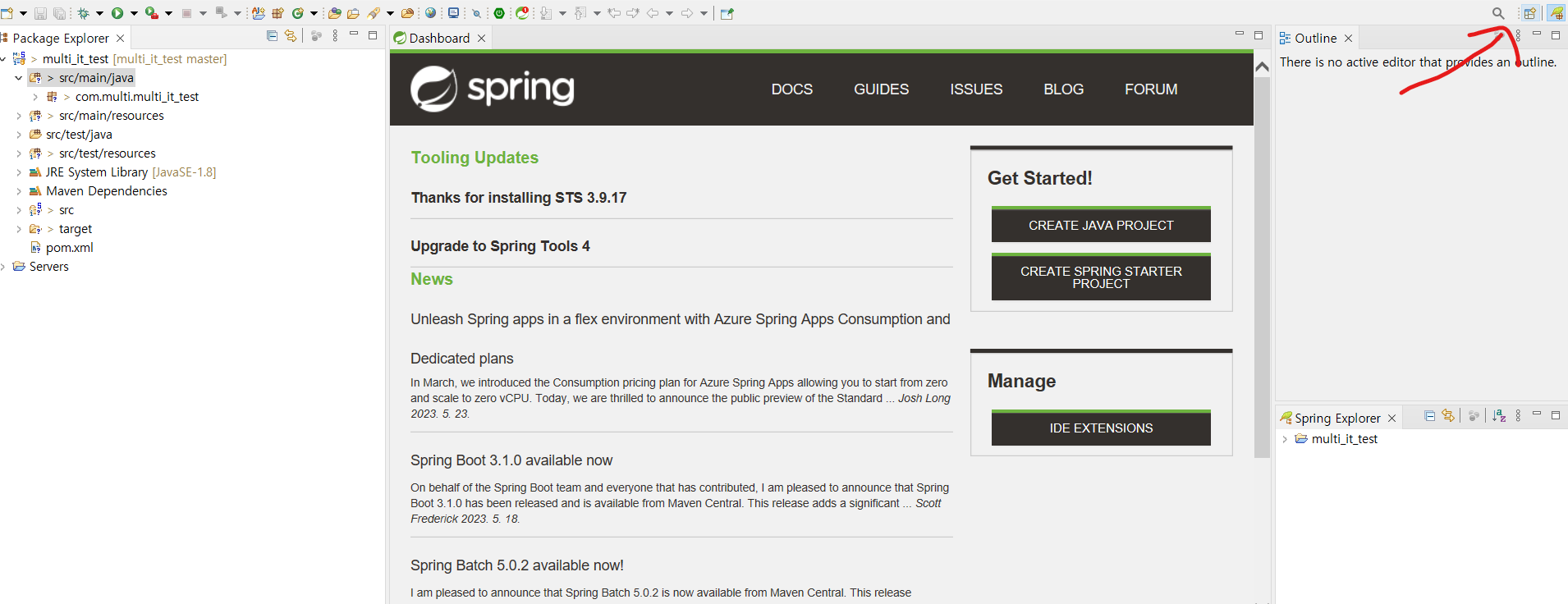Click the CREATE JAVA PROJECT button

[1101, 225]
